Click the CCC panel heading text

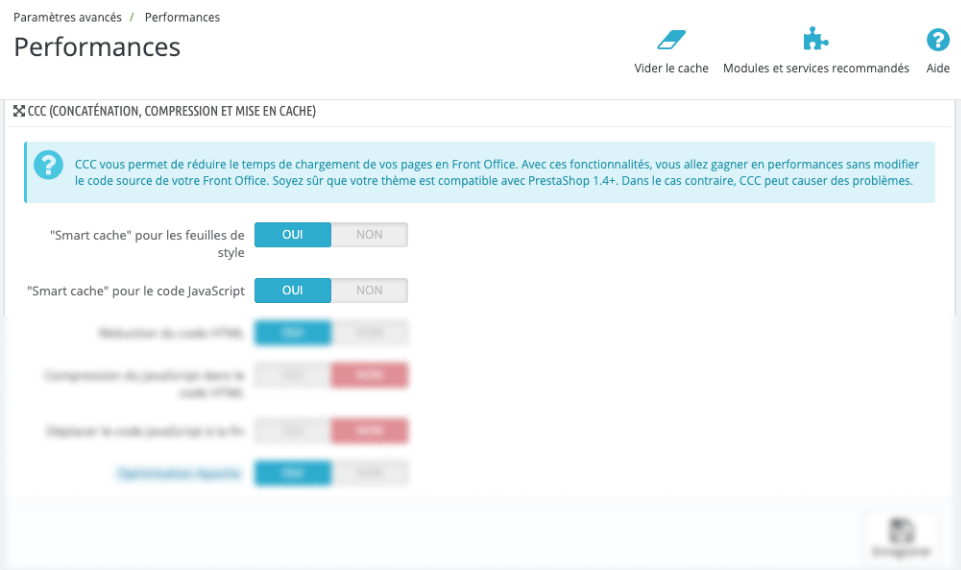172,112
